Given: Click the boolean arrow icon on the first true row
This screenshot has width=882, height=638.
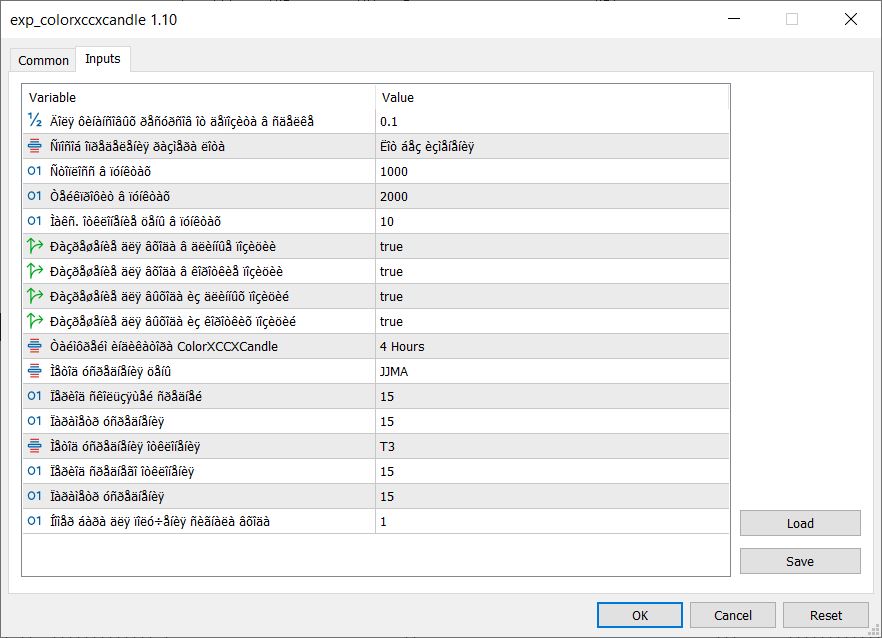Looking at the screenshot, I should [35, 246].
